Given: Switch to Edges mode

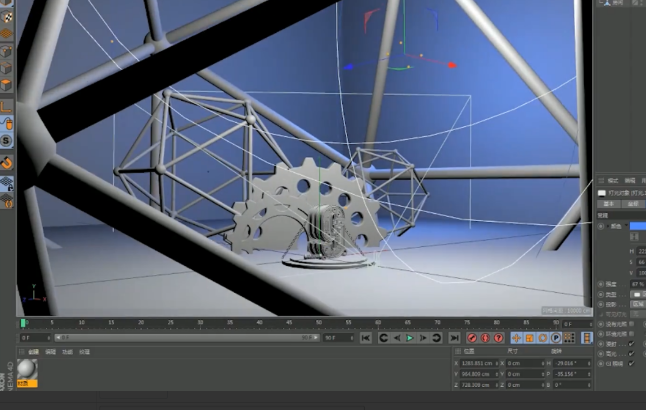Looking at the screenshot, I should pyautogui.click(x=7, y=68).
